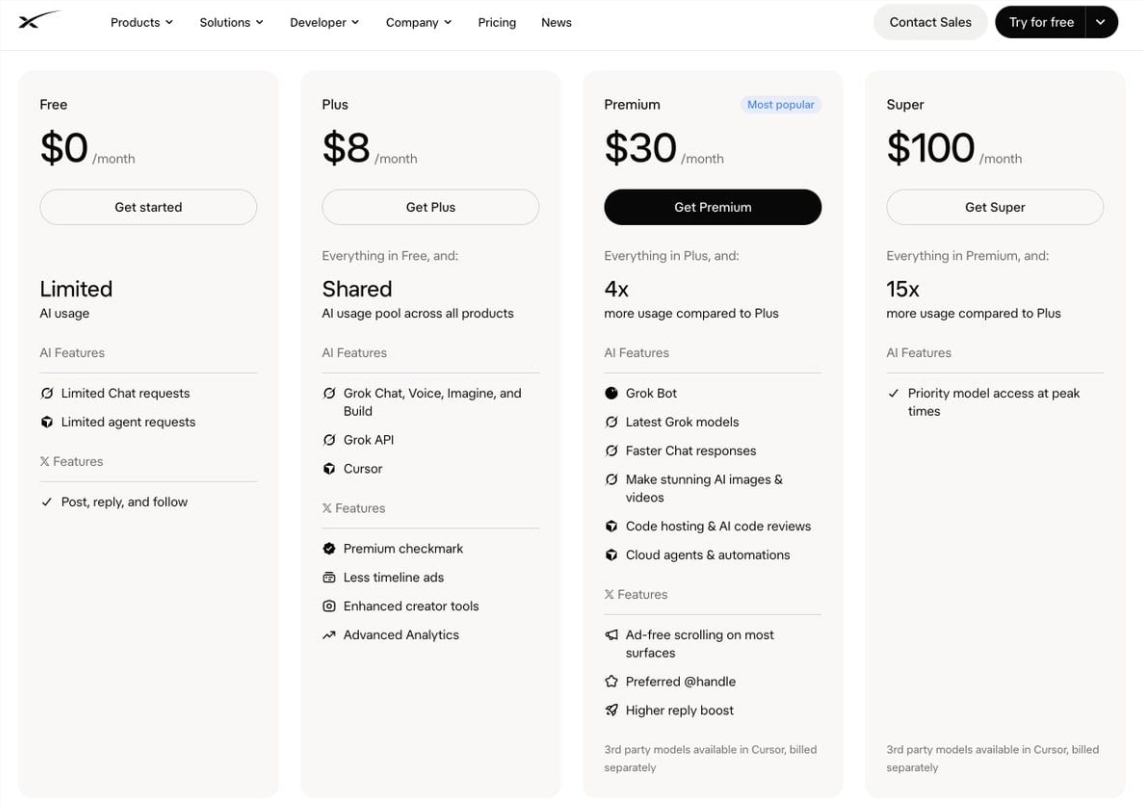The width and height of the screenshot is (1143, 806).
Task: Click the Higher reply boost rocket icon
Action: [x=611, y=711]
